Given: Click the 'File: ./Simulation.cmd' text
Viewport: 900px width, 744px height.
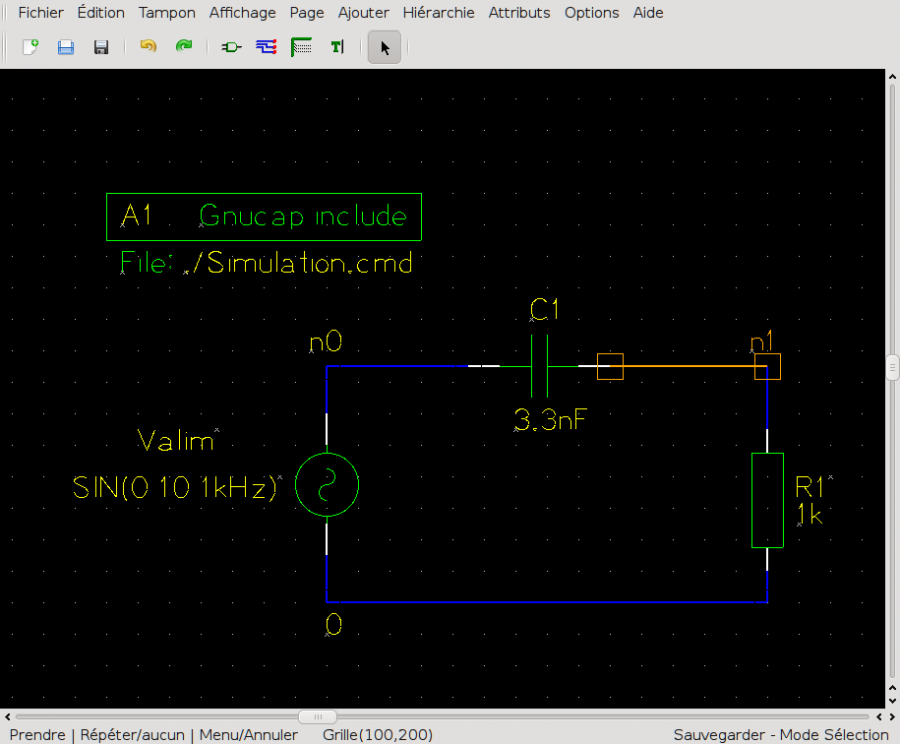Looking at the screenshot, I should (x=266, y=264).
